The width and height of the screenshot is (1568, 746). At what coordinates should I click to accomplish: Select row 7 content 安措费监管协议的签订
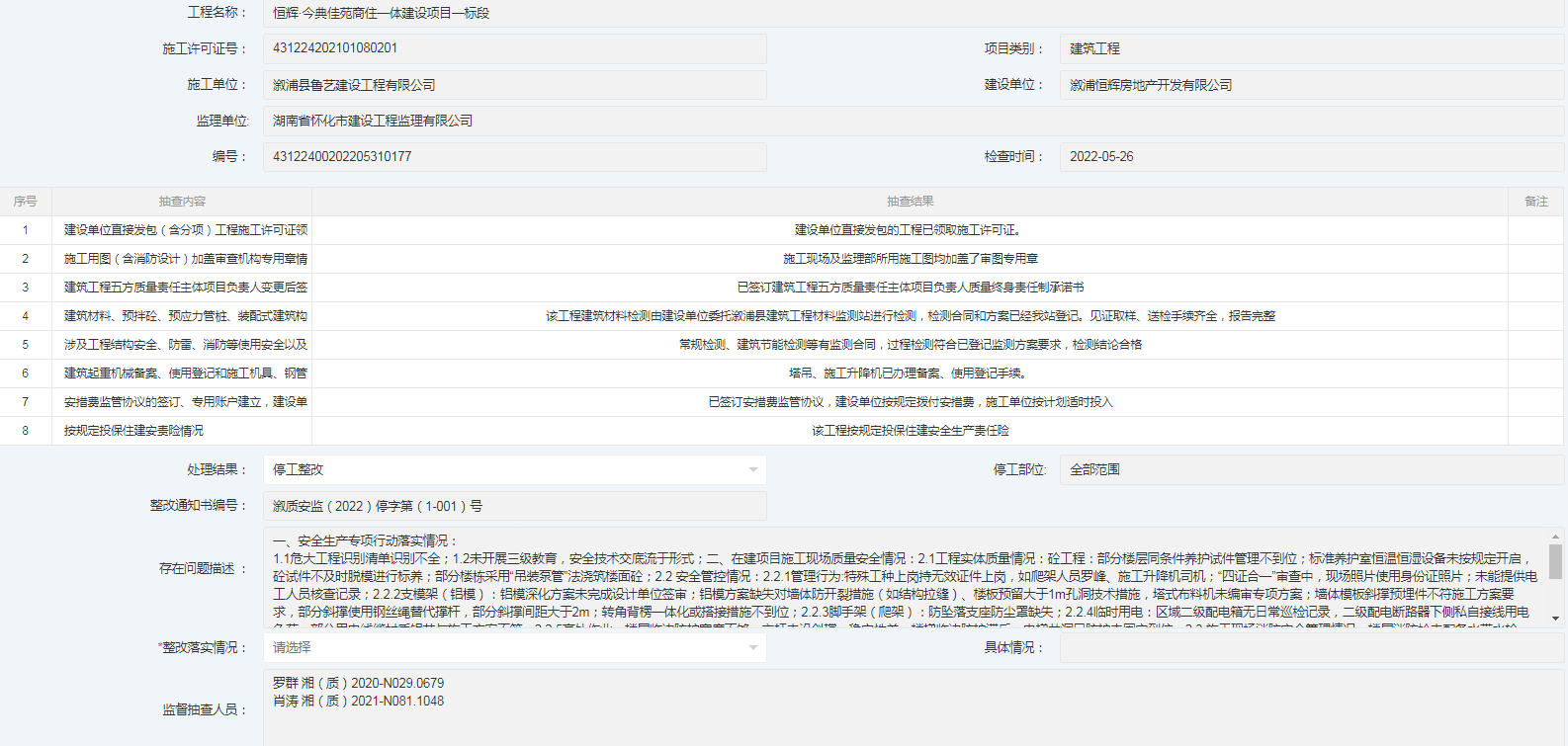click(x=186, y=402)
